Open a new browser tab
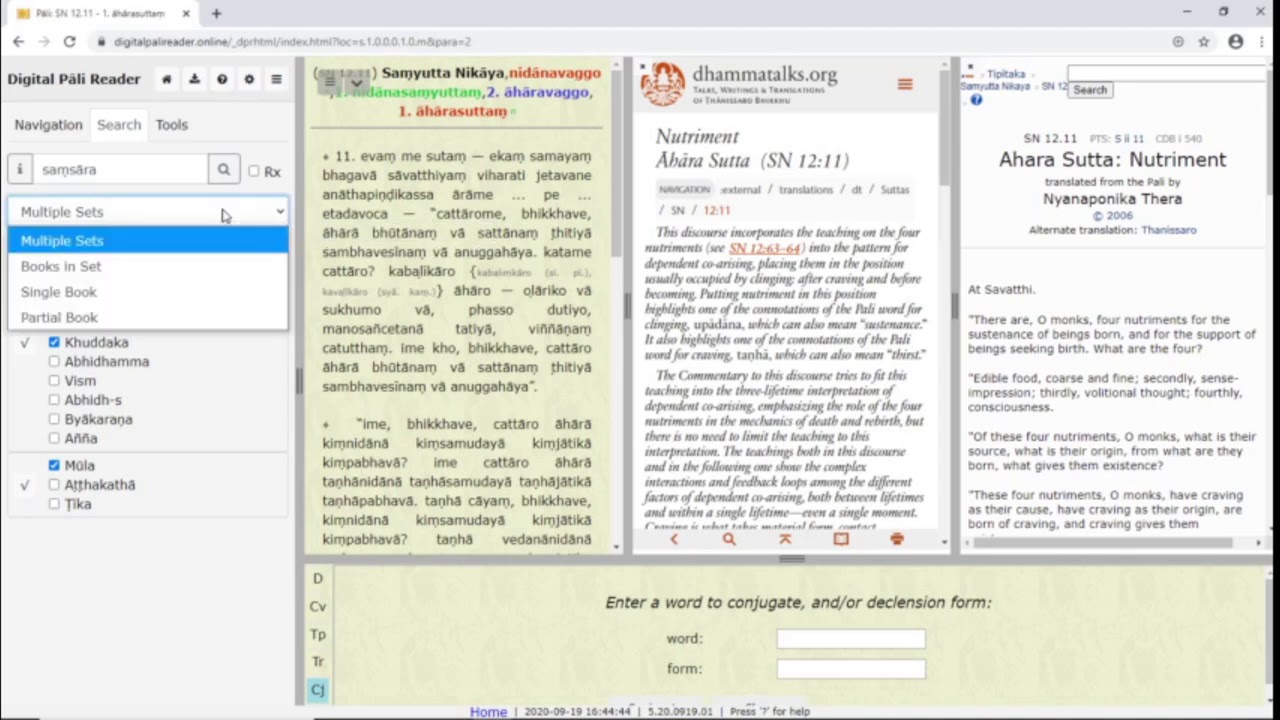The width and height of the screenshot is (1280, 720). (x=216, y=13)
